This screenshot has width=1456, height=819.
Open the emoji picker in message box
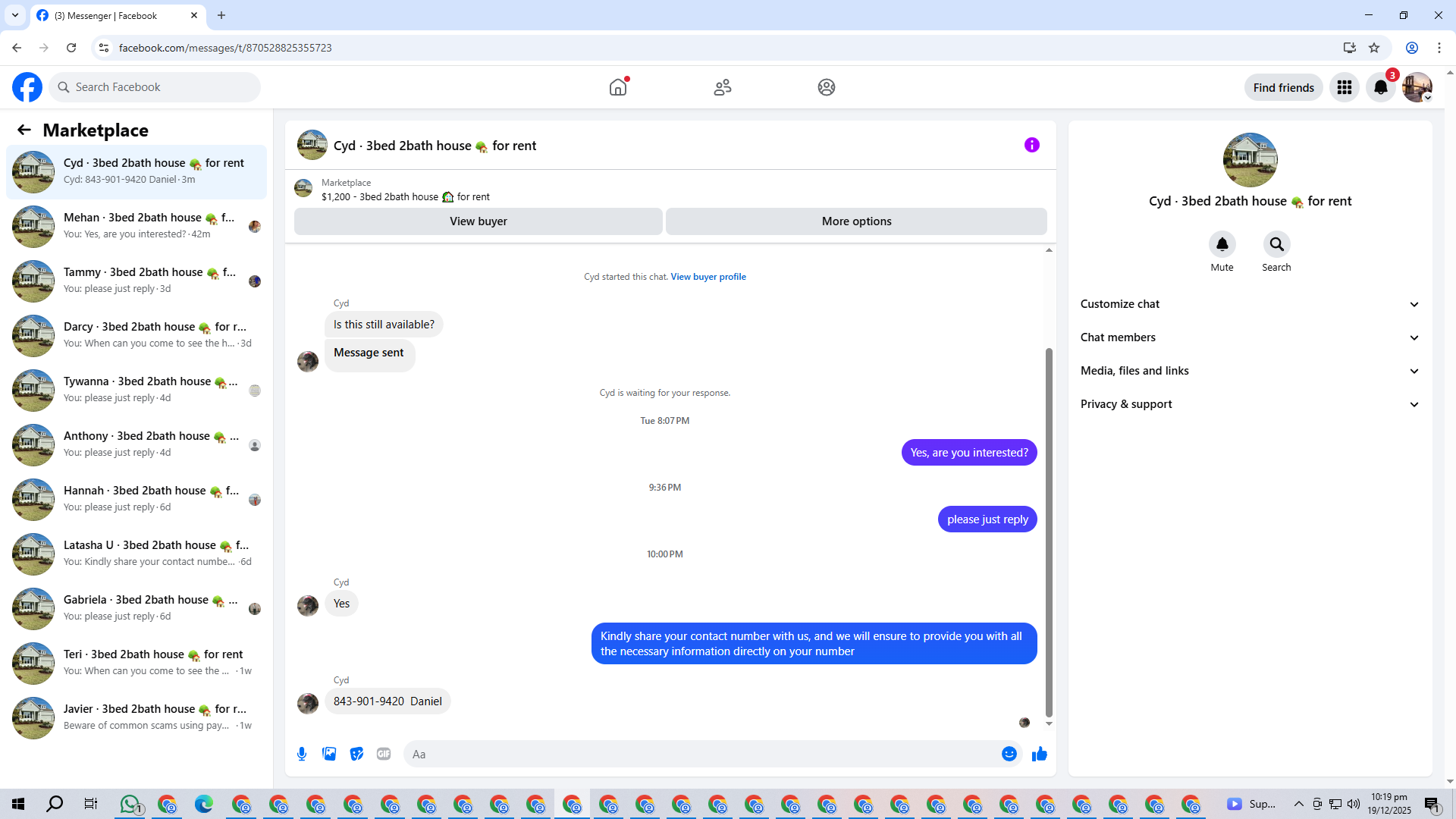coord(1009,754)
